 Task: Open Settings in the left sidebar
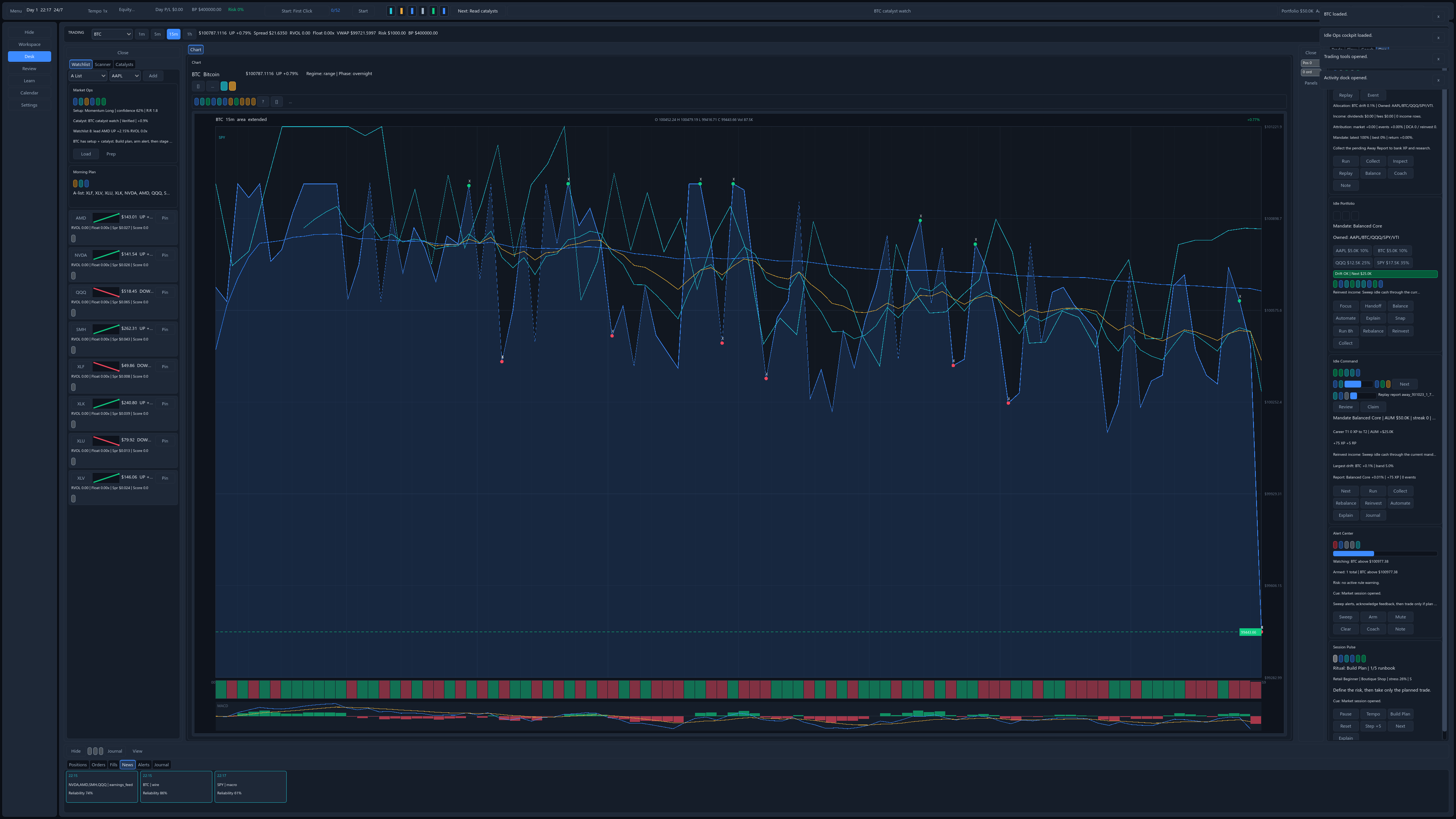(x=30, y=105)
